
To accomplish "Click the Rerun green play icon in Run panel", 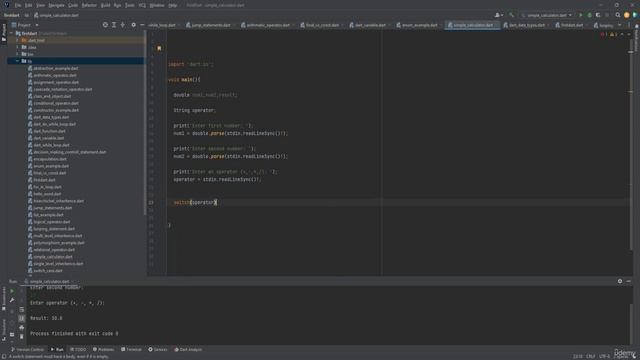I will point(12,291).
